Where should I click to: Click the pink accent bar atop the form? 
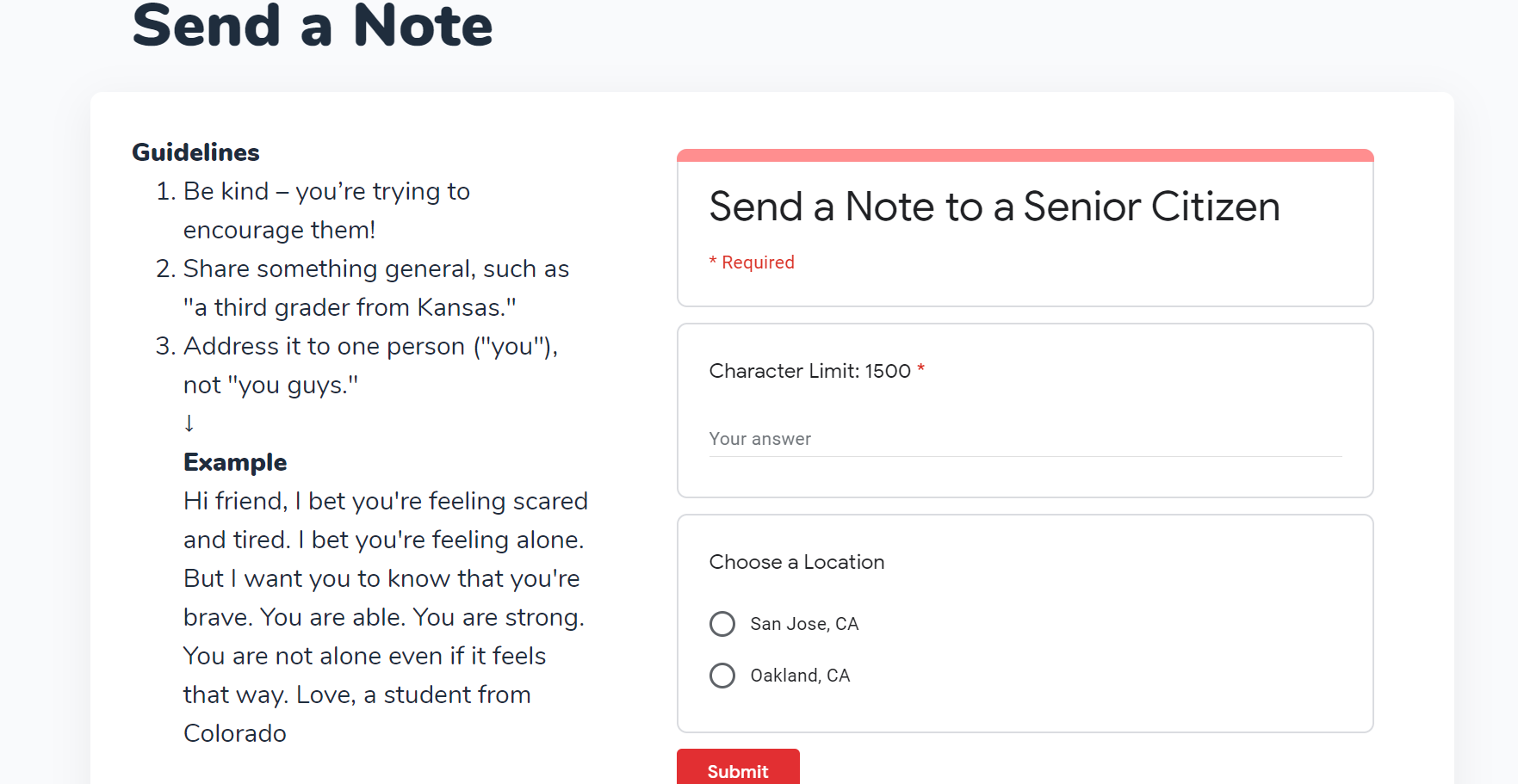(1025, 156)
